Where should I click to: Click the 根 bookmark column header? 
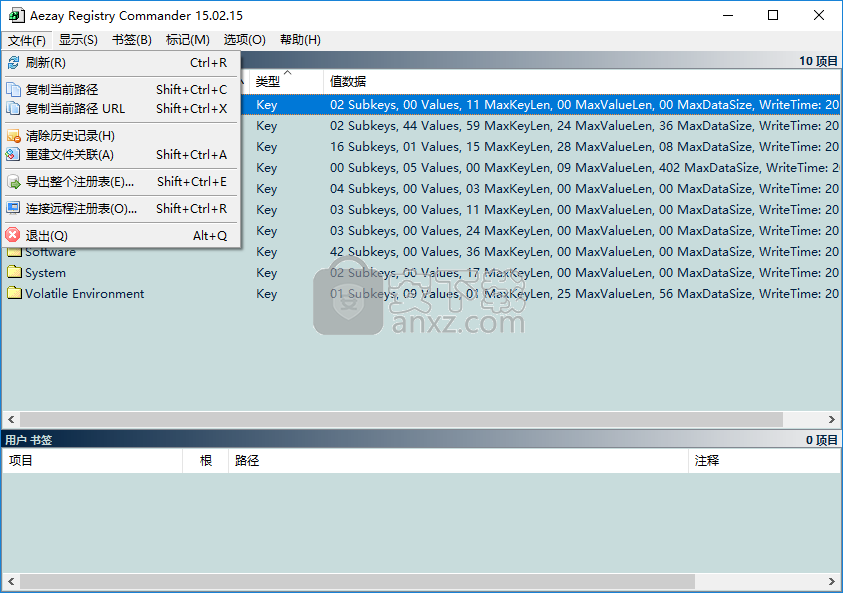(x=205, y=461)
